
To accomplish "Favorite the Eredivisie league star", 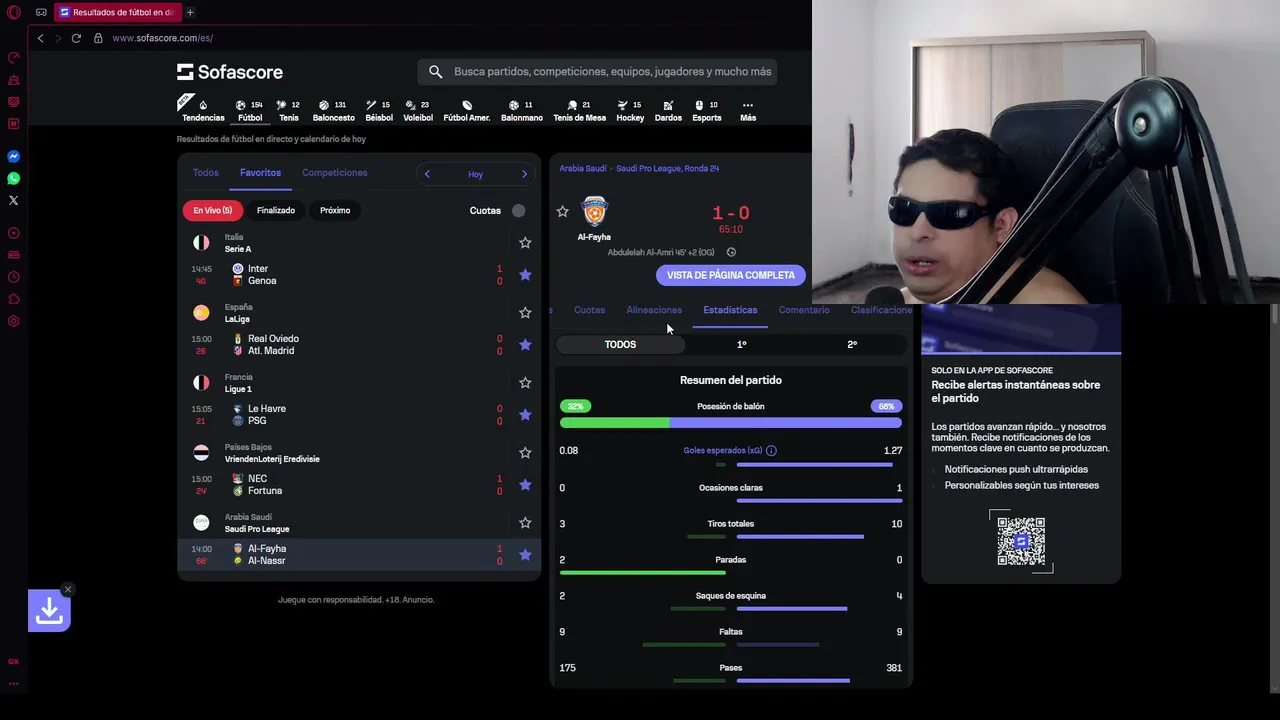I will (525, 452).
